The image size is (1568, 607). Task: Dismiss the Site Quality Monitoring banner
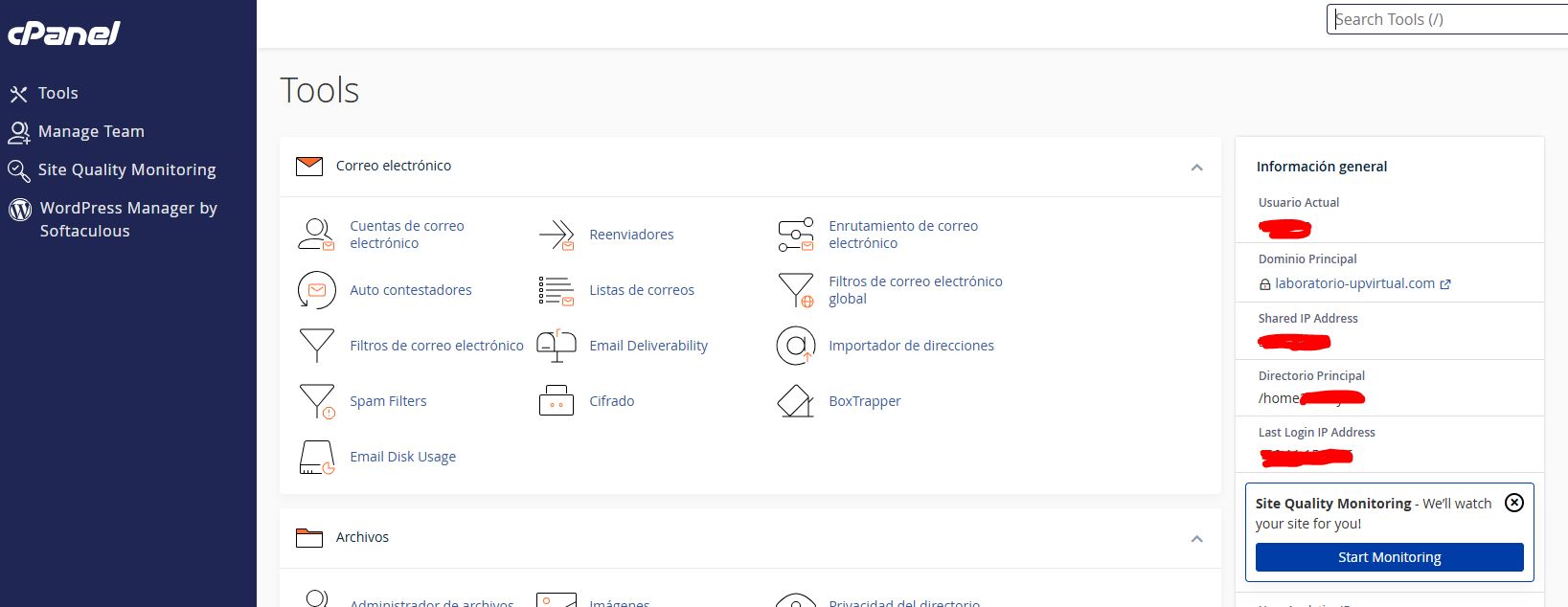tap(1514, 503)
